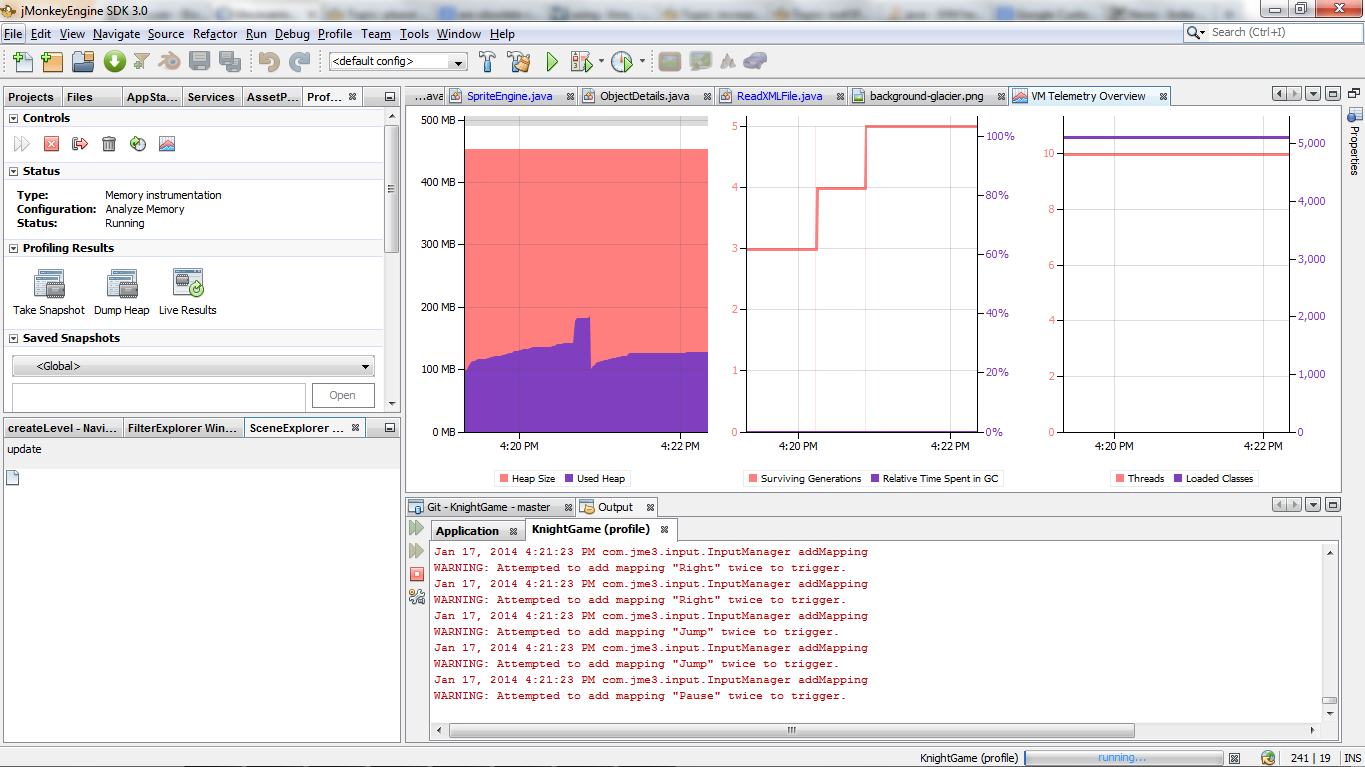The height and width of the screenshot is (767, 1365).
Task: Click the greyed-out Open button in Saved Snapshots
Action: 343,395
